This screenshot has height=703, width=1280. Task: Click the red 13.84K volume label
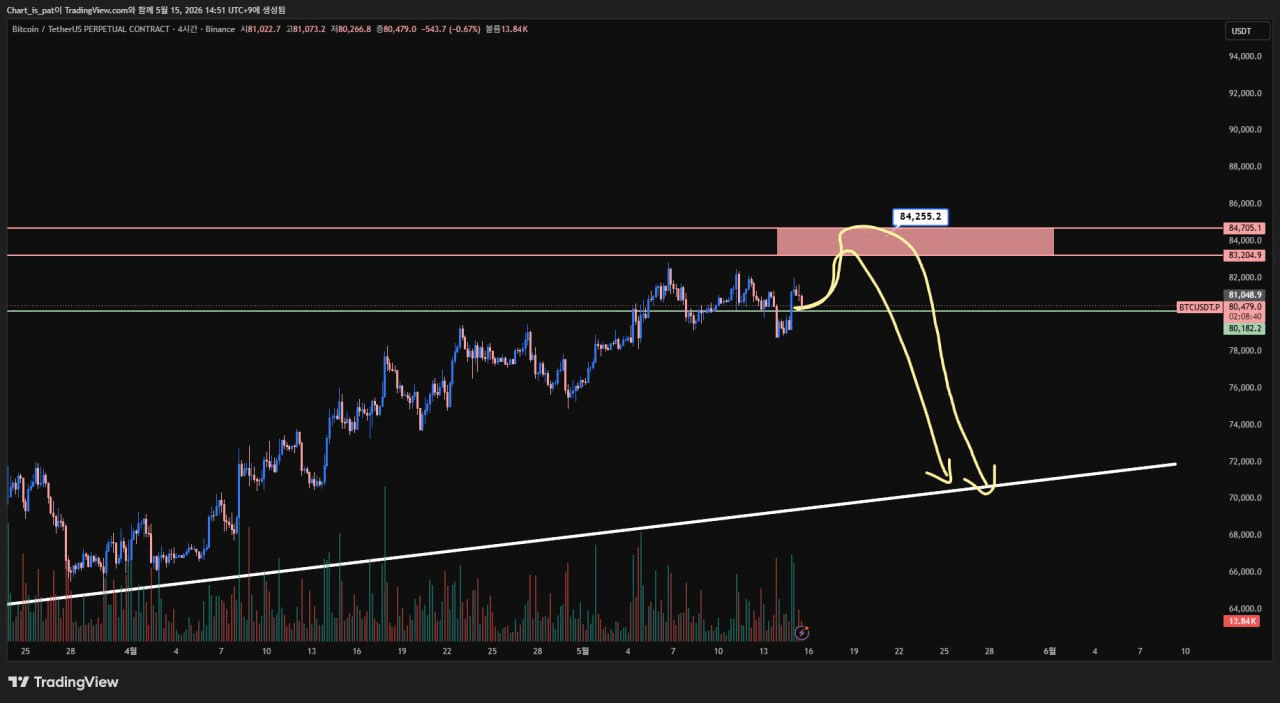tap(1240, 622)
